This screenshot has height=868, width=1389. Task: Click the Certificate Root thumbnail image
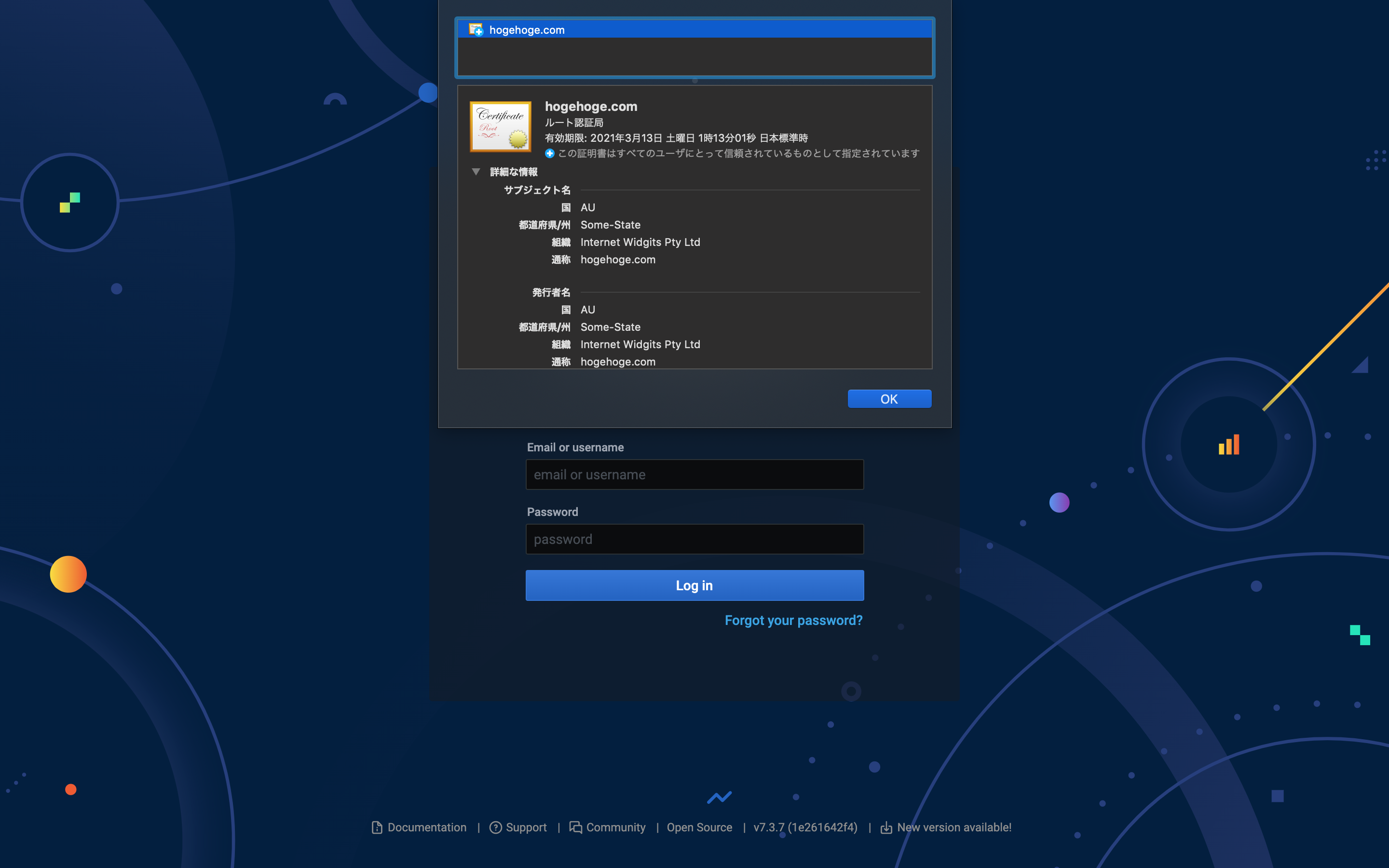point(501,126)
